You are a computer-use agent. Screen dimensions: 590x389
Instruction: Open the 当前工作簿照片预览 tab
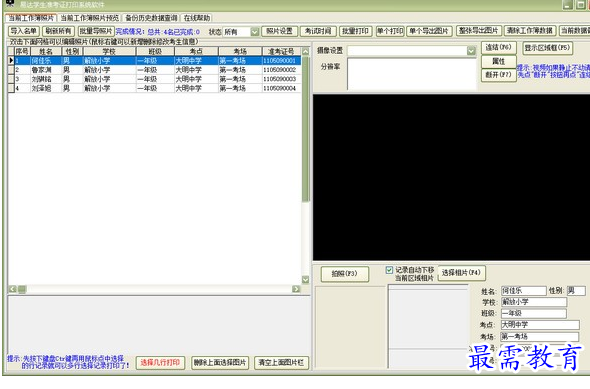(x=90, y=18)
